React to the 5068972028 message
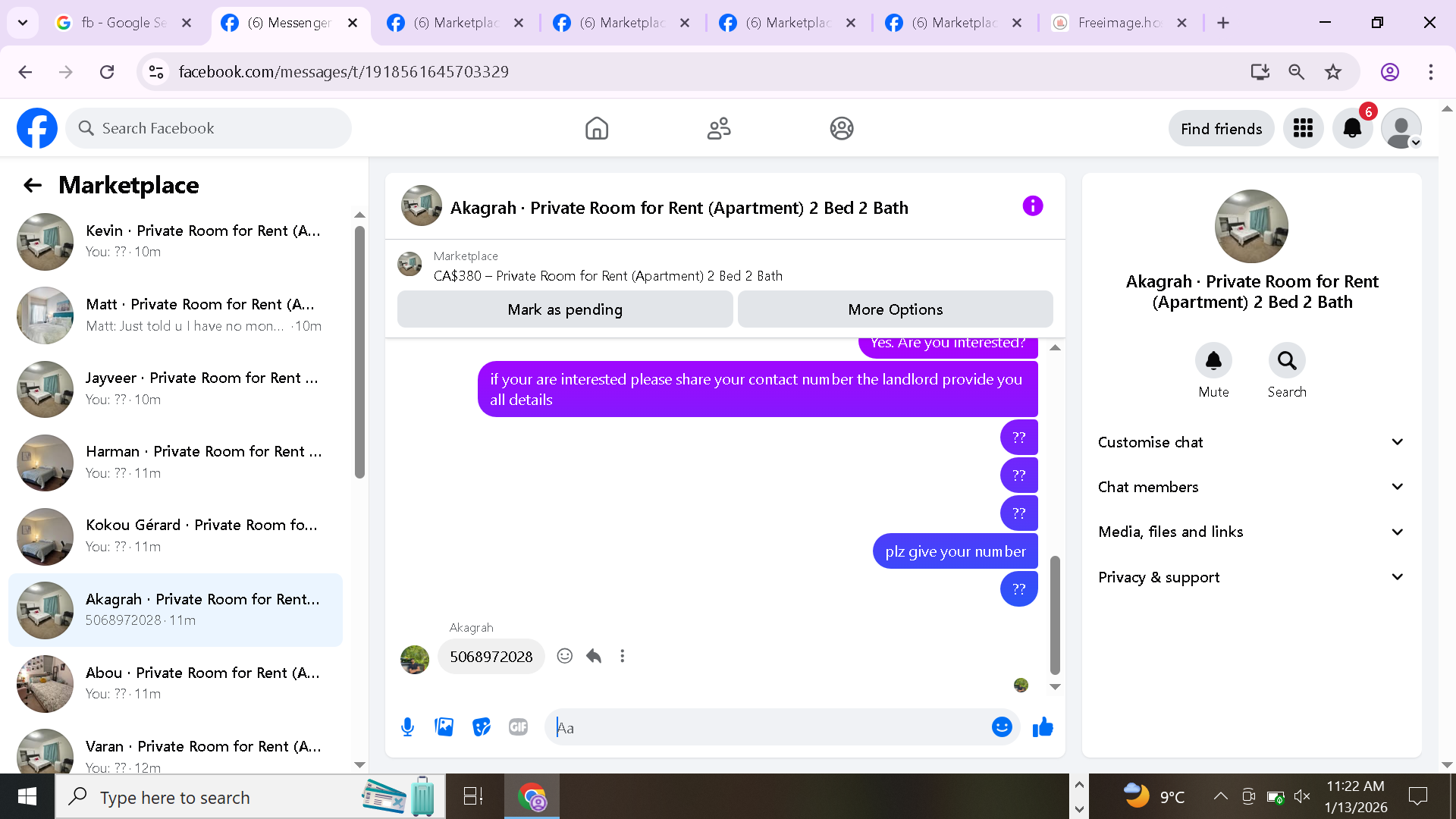This screenshot has height=819, width=1456. (564, 656)
